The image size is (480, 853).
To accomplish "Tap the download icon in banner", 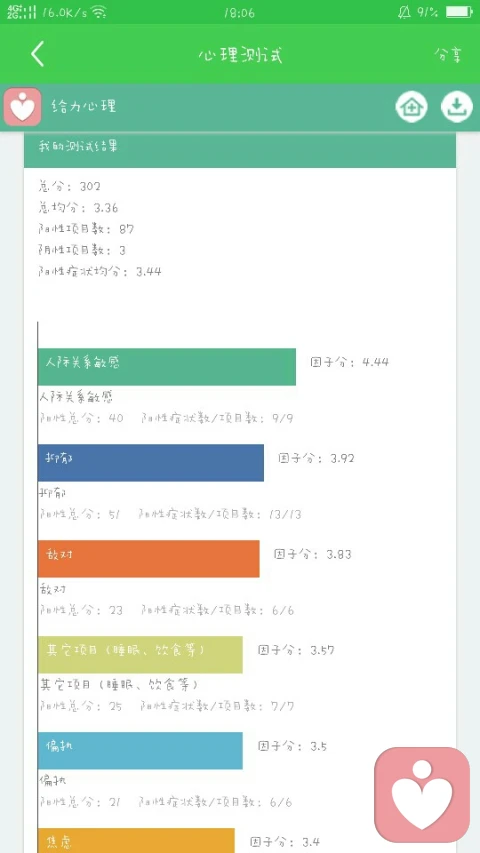I will [x=457, y=107].
